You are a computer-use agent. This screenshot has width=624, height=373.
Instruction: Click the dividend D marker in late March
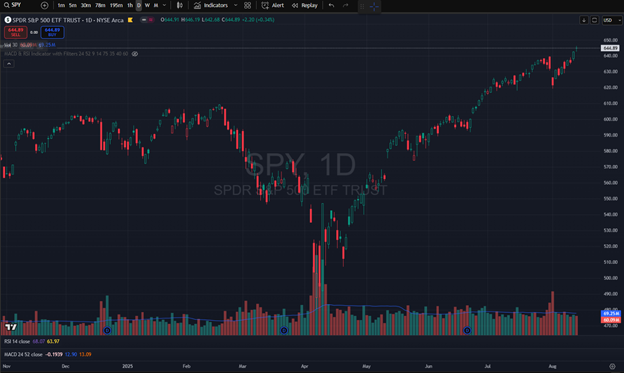coord(284,330)
